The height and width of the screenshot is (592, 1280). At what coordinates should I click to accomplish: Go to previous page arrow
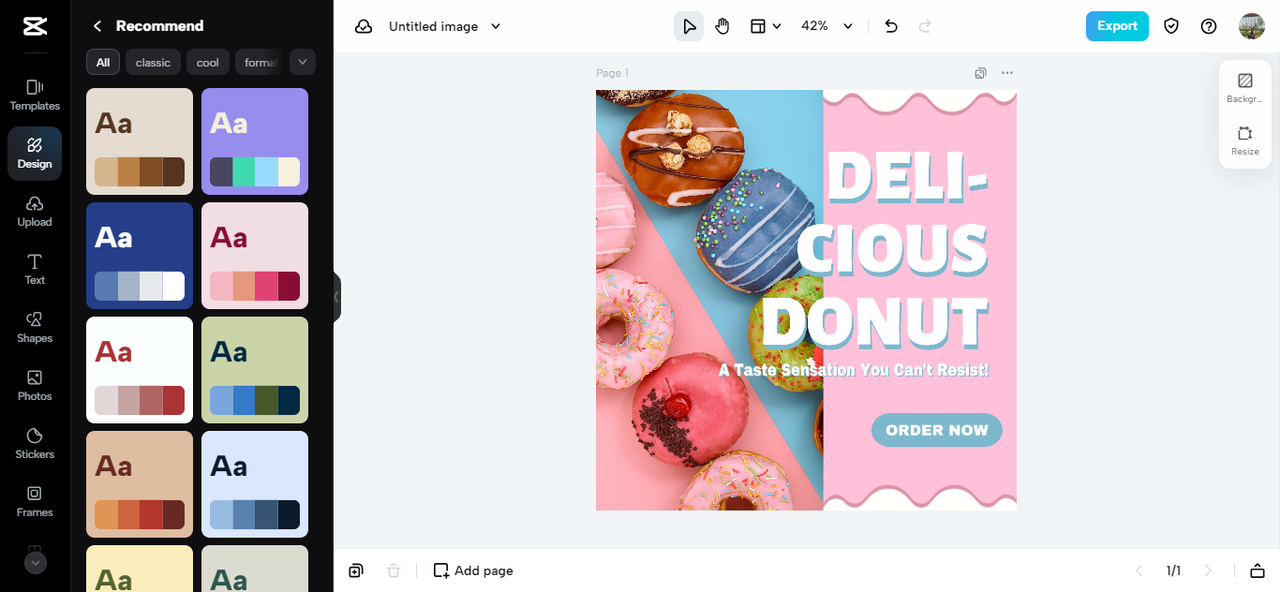coord(1139,570)
